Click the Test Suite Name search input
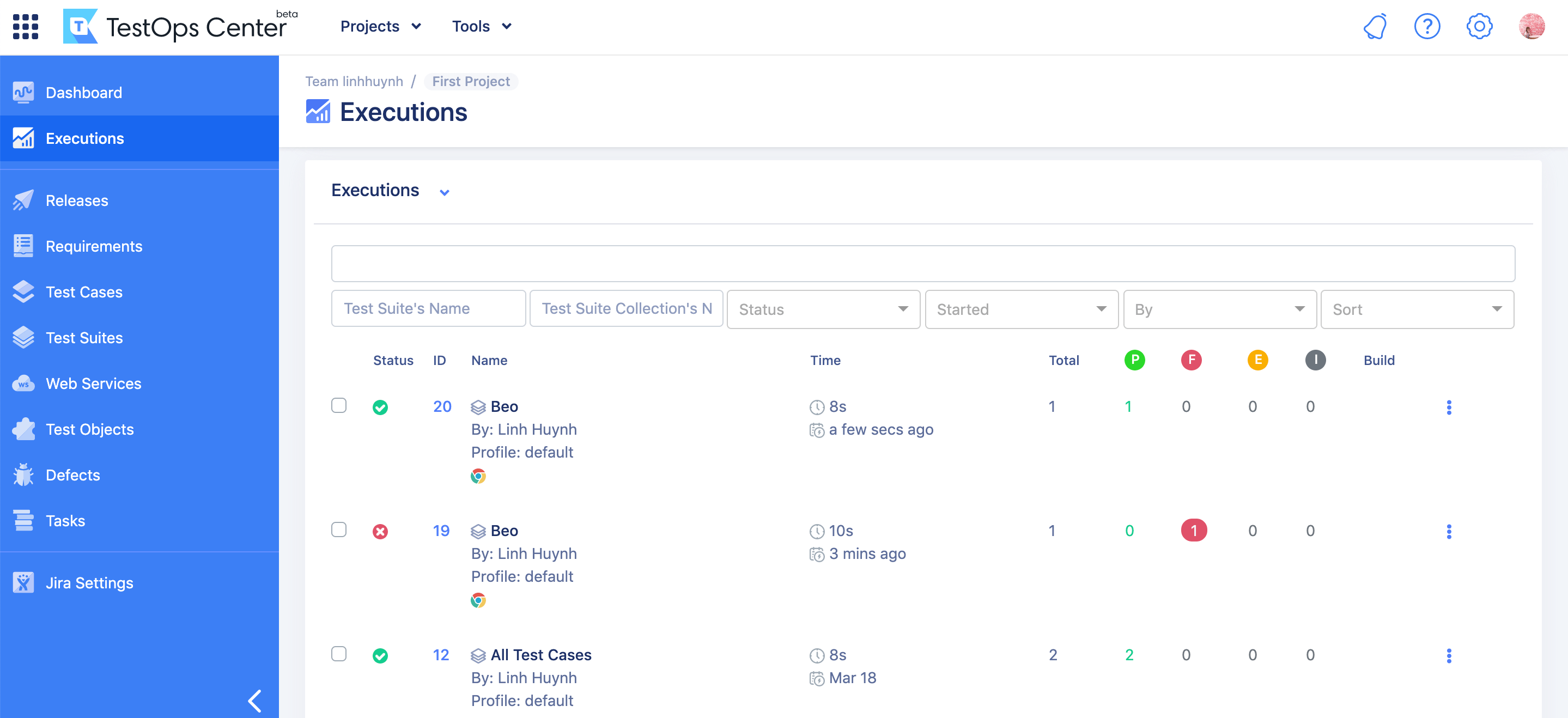The height and width of the screenshot is (718, 1568). click(428, 309)
